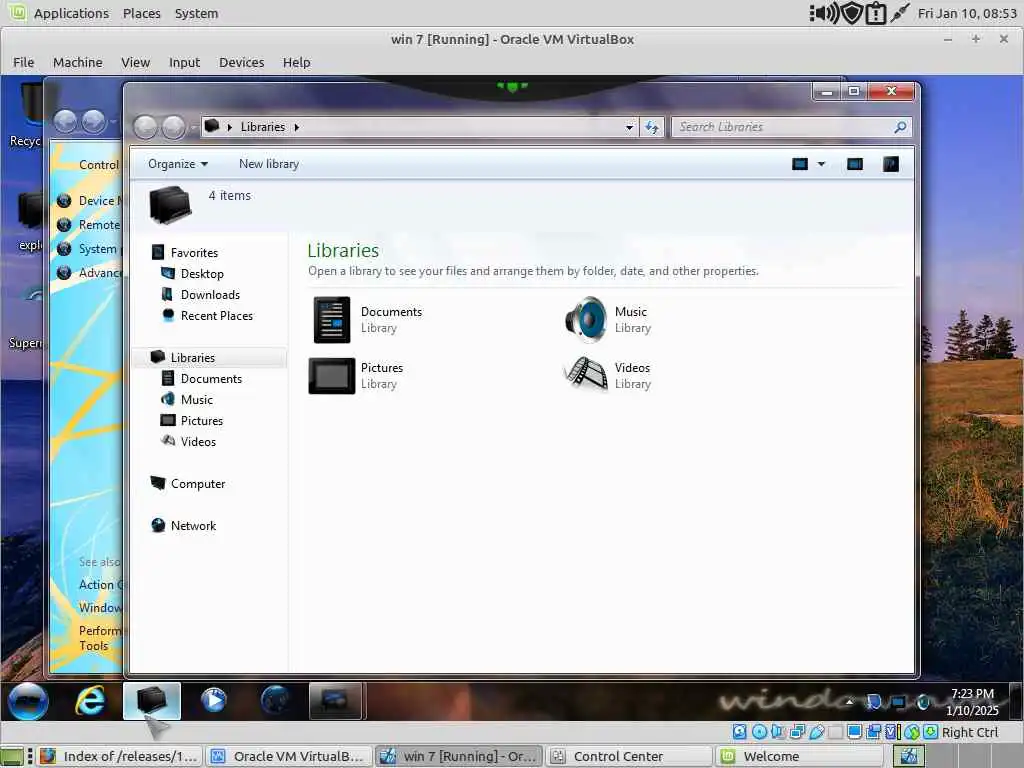The height and width of the screenshot is (768, 1024).
Task: Switch to the Index of /releases taskbar window
Action: coord(120,756)
